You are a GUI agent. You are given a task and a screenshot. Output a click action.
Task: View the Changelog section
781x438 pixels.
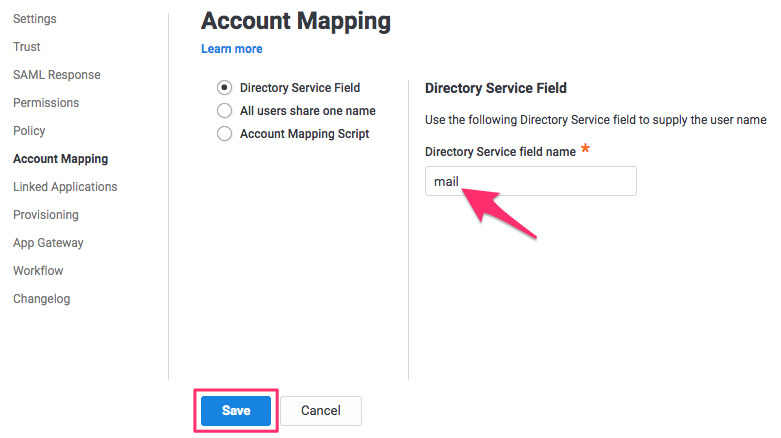tap(42, 299)
